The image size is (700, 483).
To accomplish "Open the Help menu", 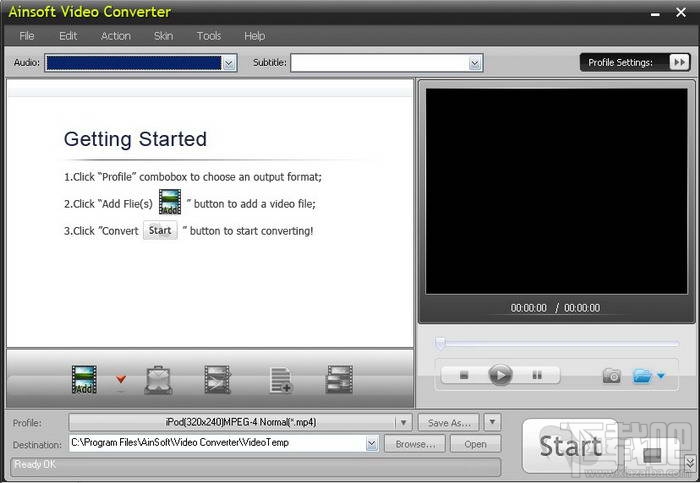I will 254,36.
